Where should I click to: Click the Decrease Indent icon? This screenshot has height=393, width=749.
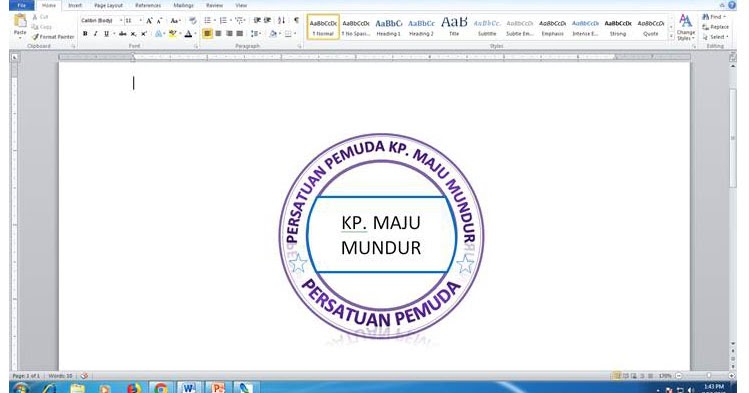[257, 21]
